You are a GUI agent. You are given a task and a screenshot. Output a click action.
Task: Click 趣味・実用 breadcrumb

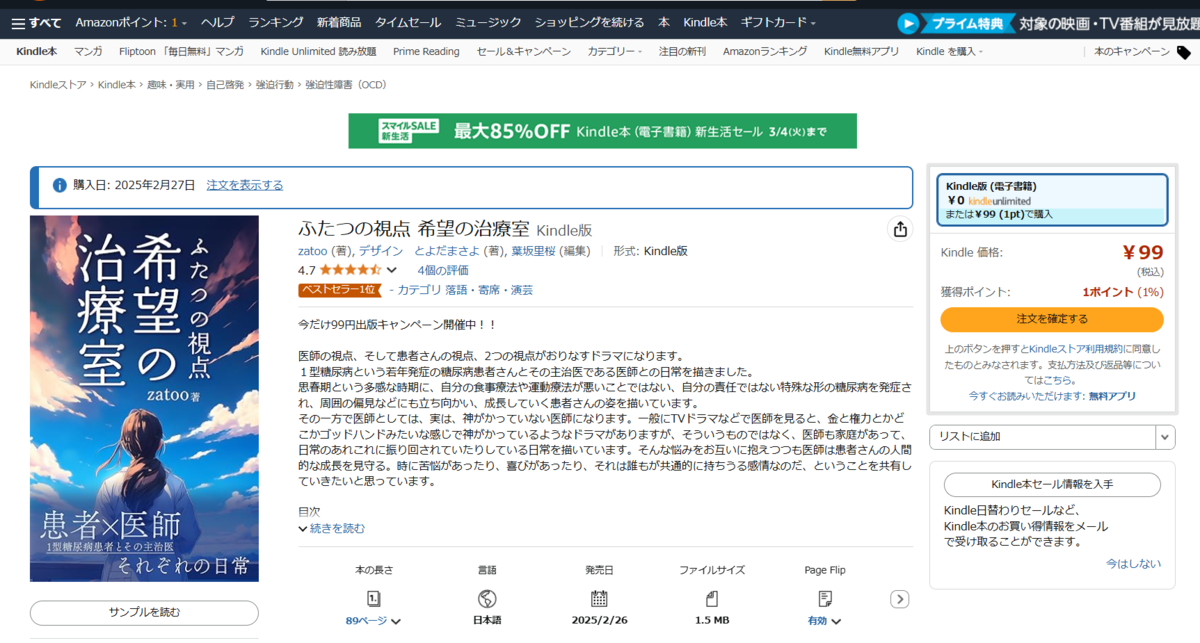[170, 85]
